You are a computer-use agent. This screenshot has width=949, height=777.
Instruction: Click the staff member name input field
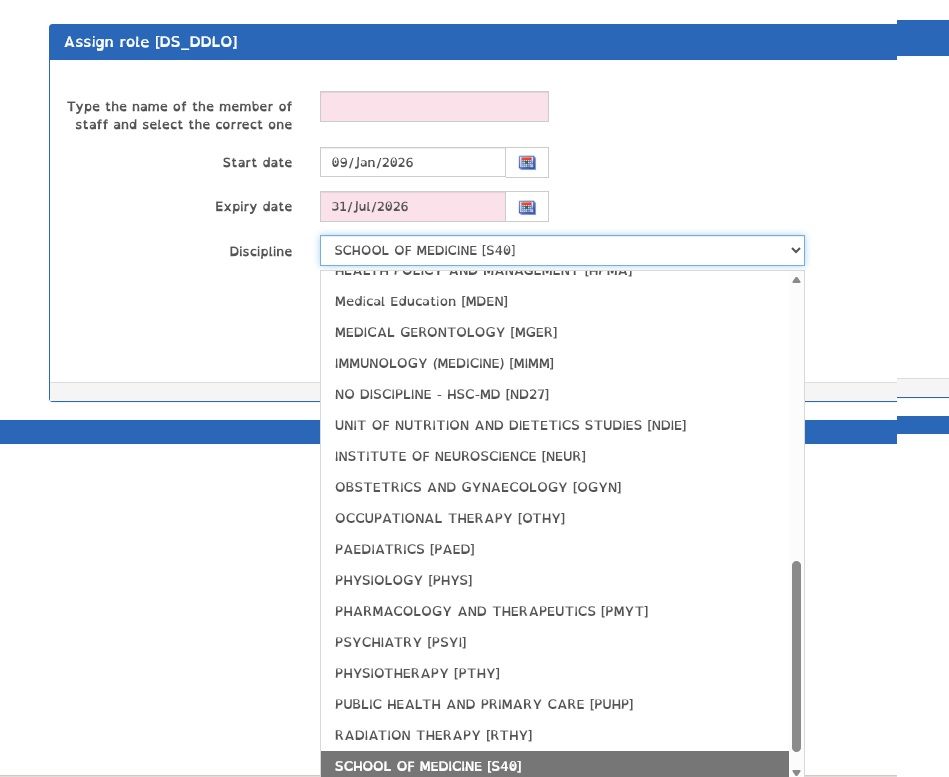tap(434, 106)
